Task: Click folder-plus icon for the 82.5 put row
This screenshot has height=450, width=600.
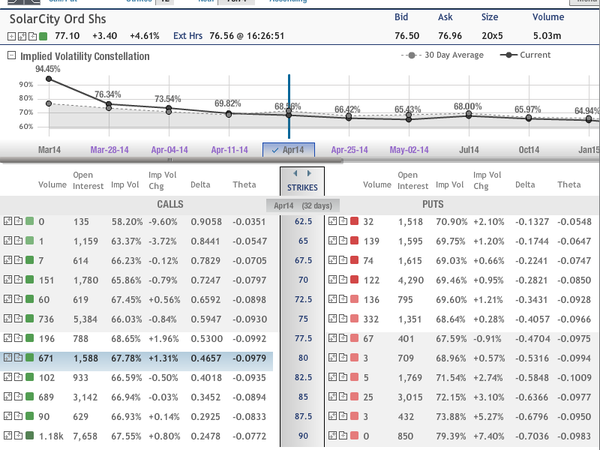Action: tap(343, 377)
